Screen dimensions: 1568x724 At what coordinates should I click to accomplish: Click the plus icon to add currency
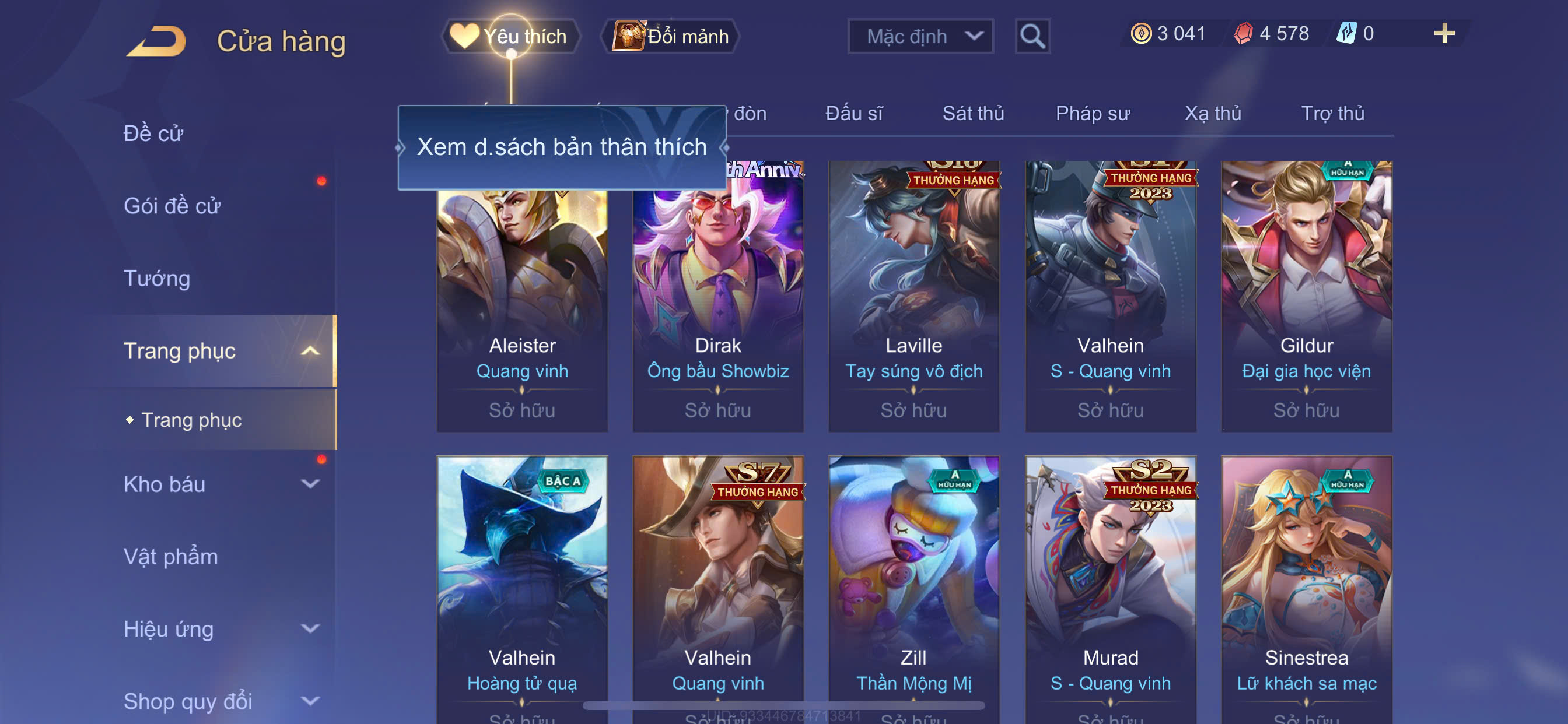click(1444, 33)
